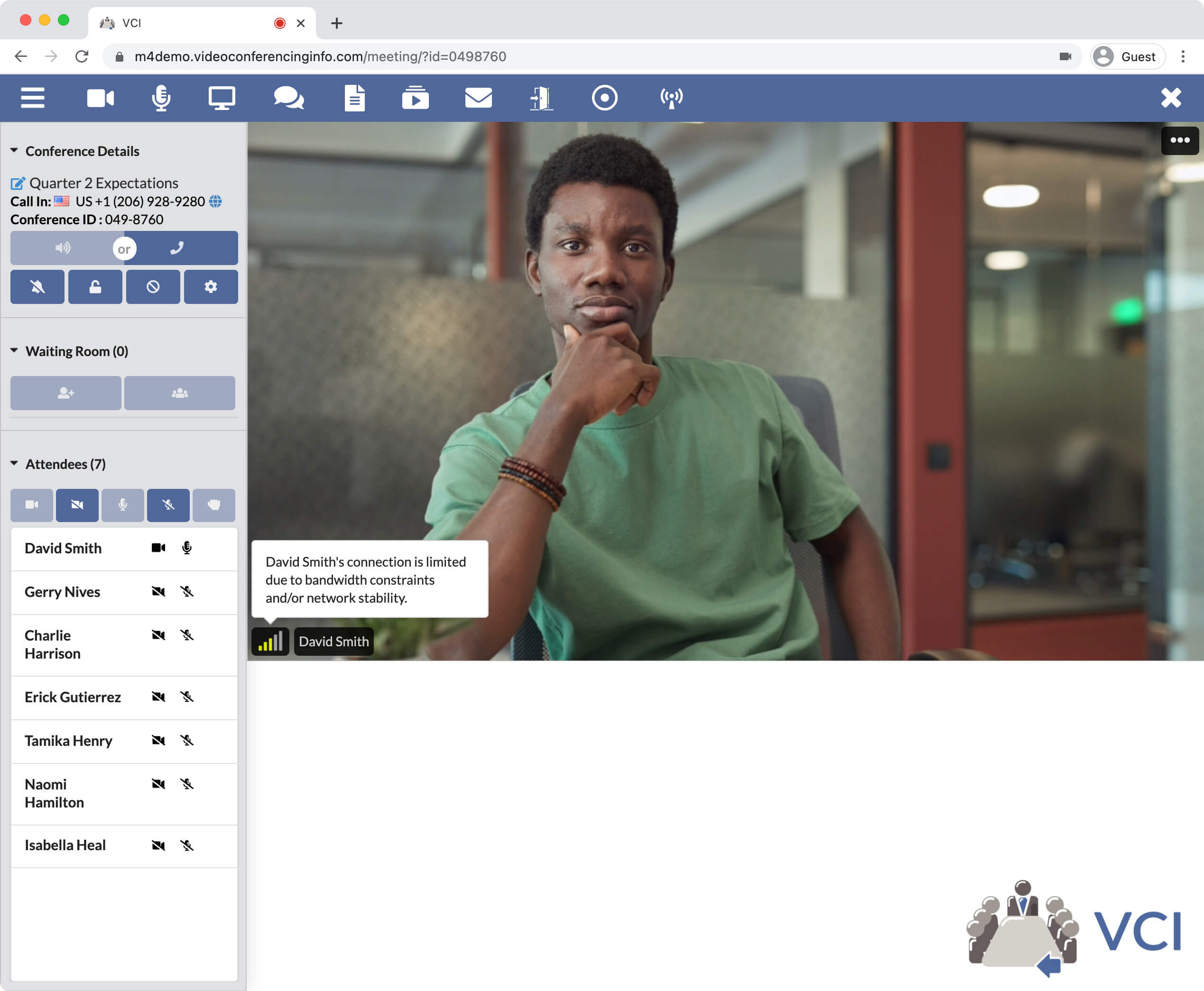Expand the Attendees section
Screen dimensions: 1204x991
coord(14,463)
